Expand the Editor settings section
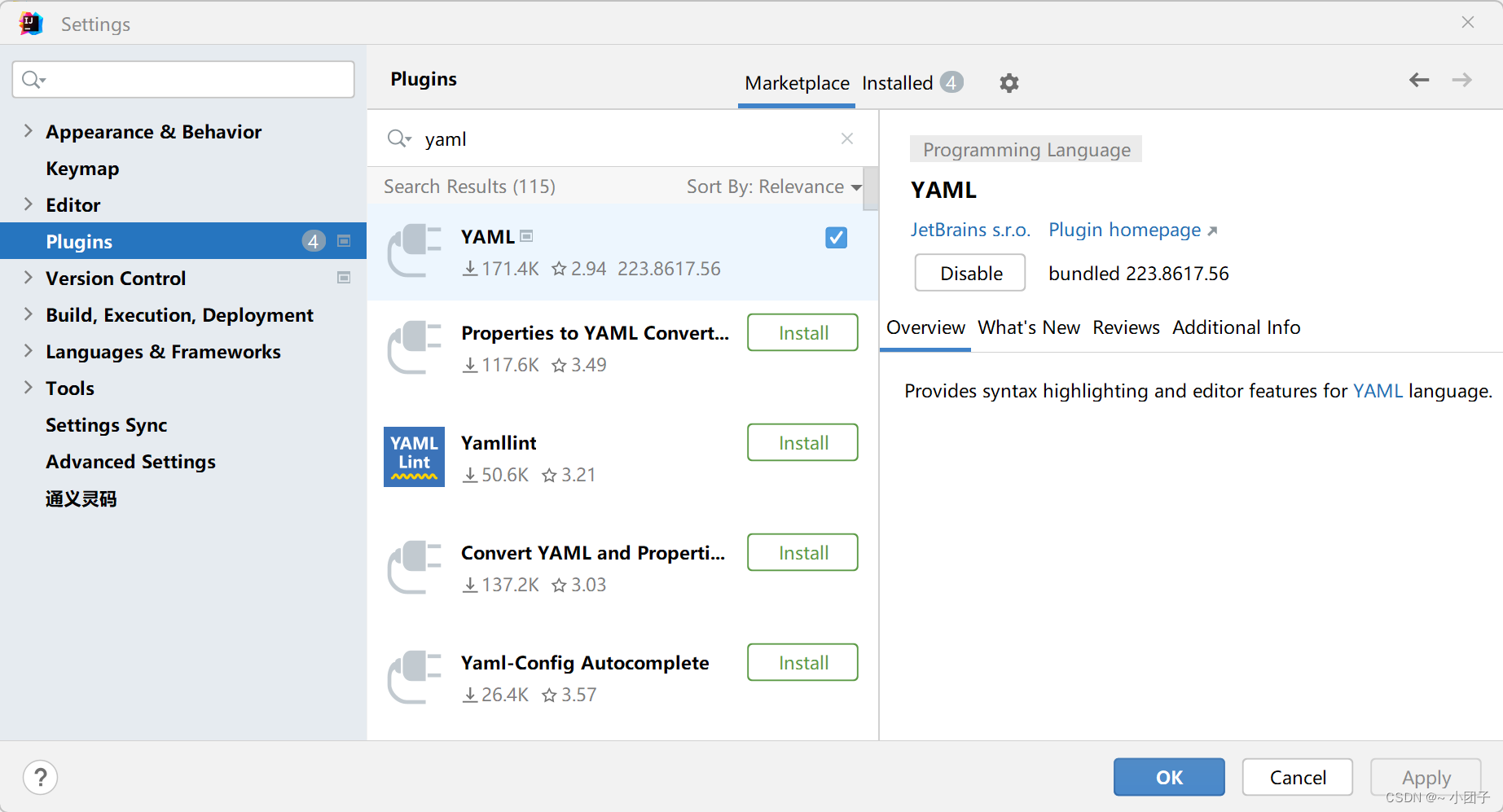This screenshot has width=1503, height=812. point(29,204)
